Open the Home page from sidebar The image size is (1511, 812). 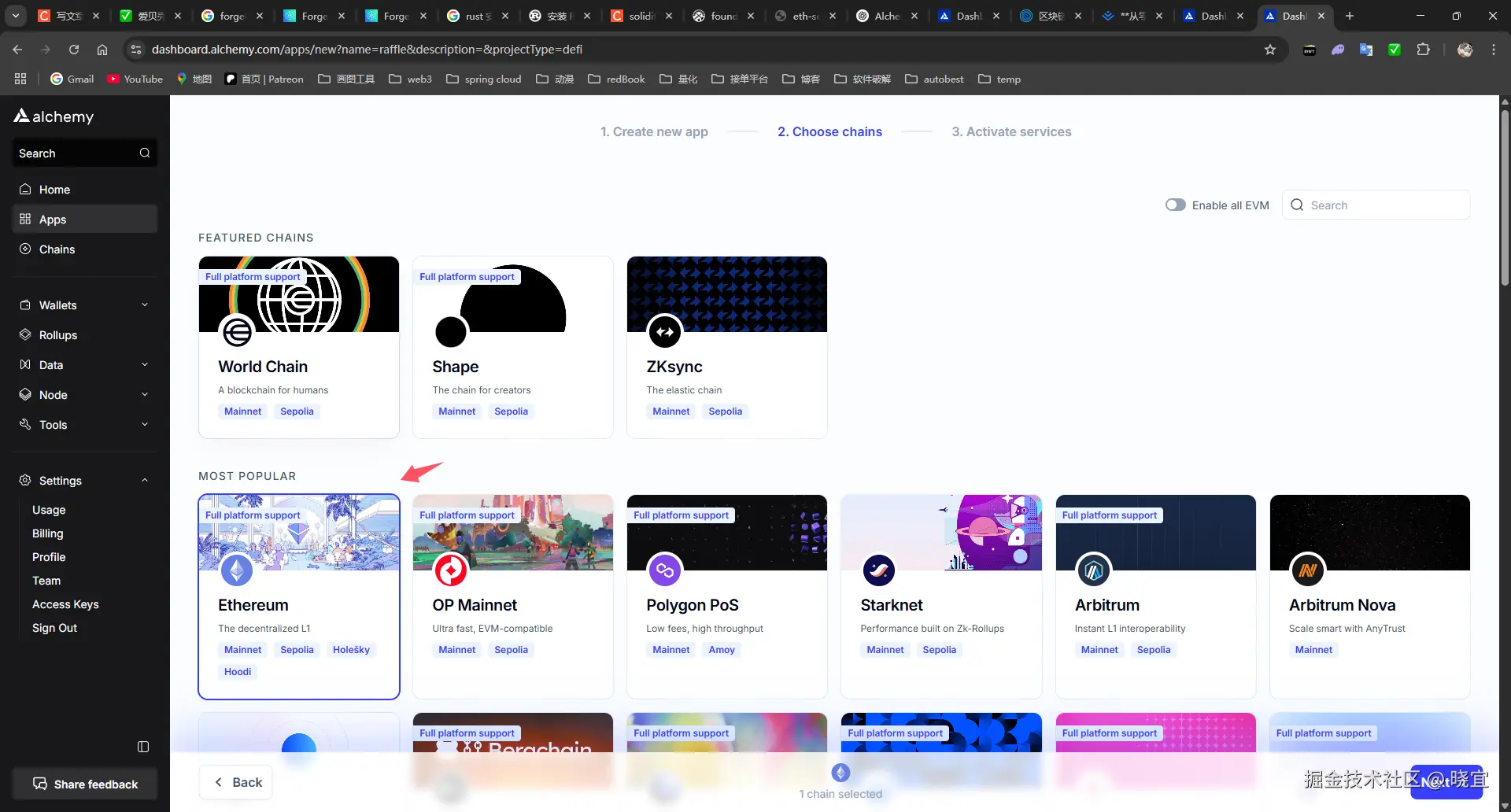pyautogui.click(x=85, y=190)
